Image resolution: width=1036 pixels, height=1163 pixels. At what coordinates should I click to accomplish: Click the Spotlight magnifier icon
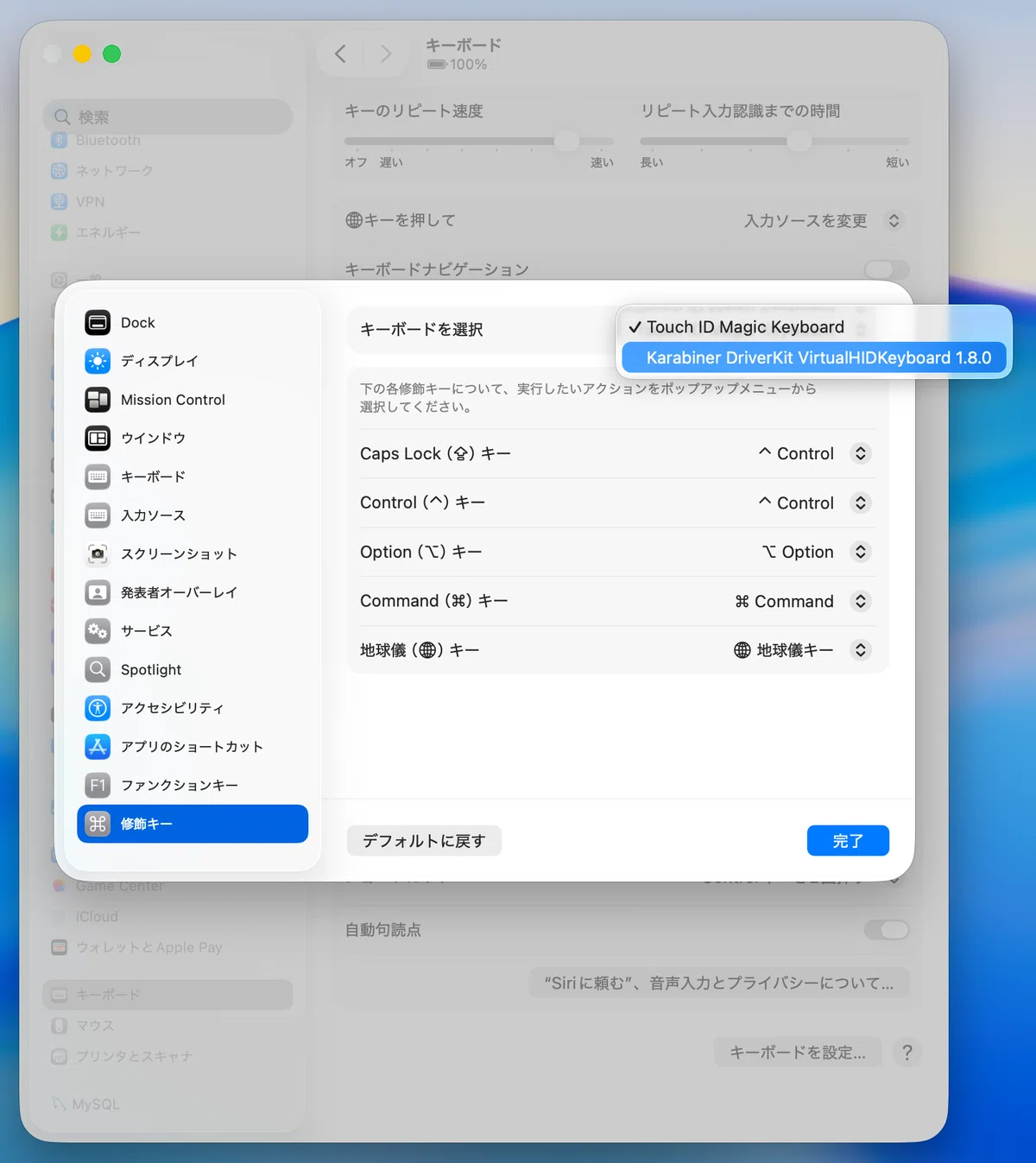(x=98, y=669)
